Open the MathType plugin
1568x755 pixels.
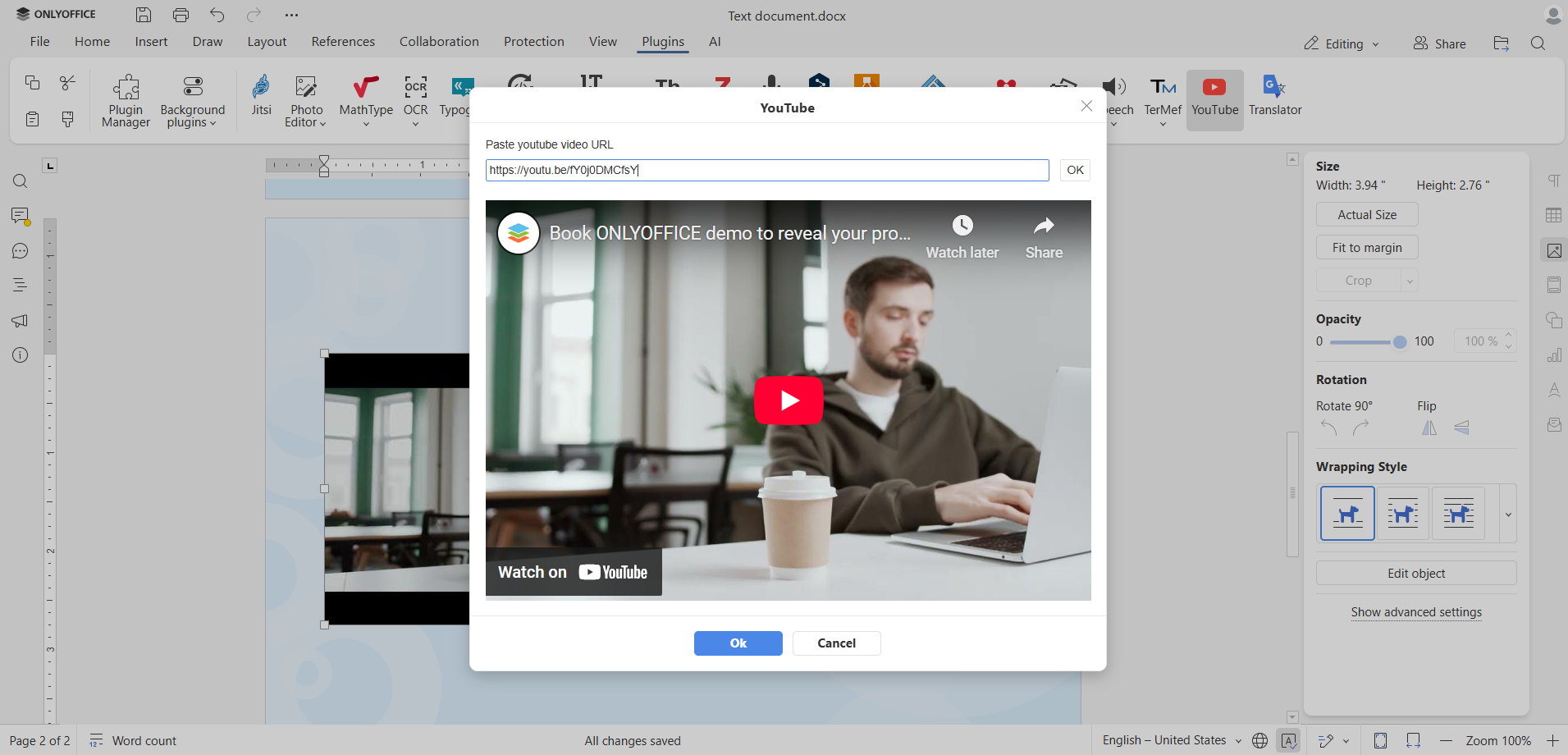coord(366,101)
